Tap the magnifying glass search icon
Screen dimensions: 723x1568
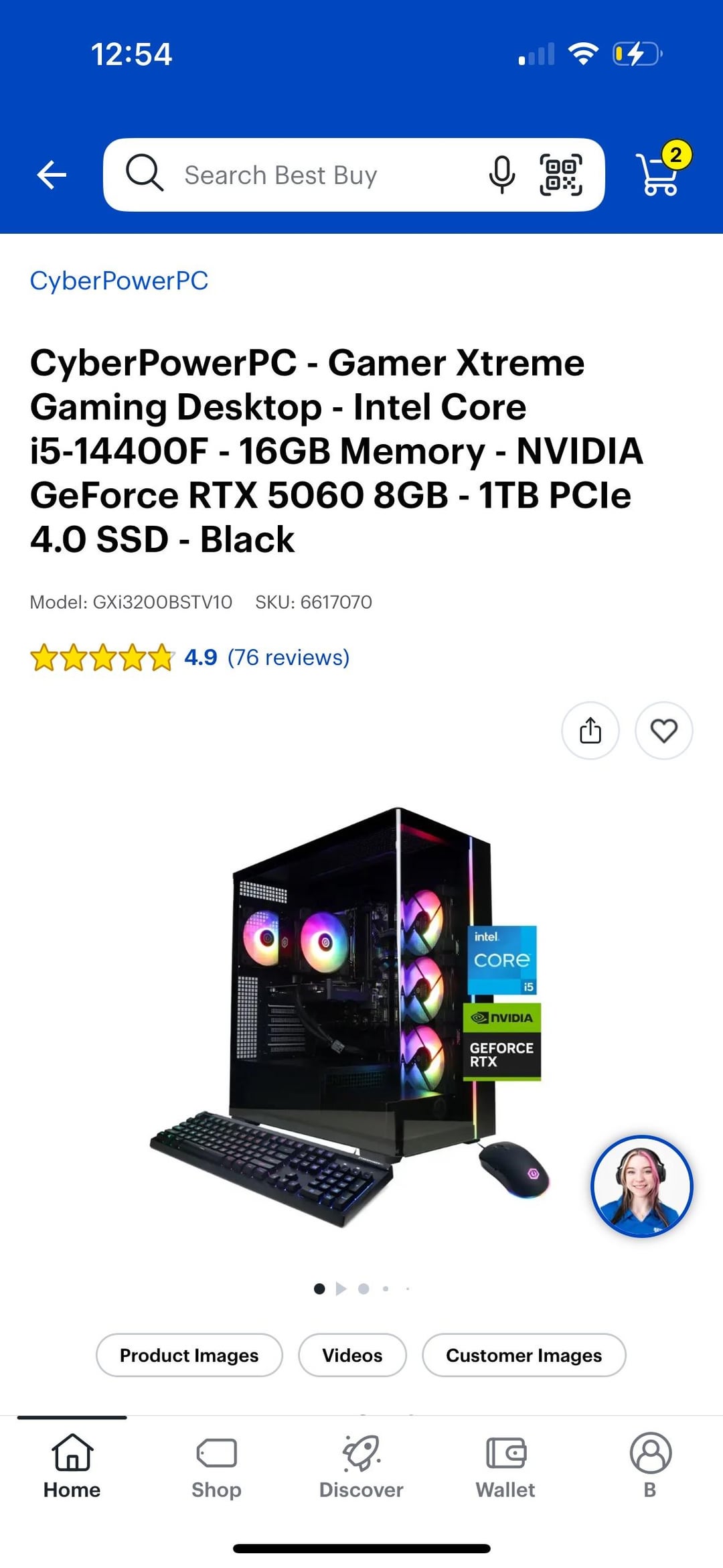(144, 173)
